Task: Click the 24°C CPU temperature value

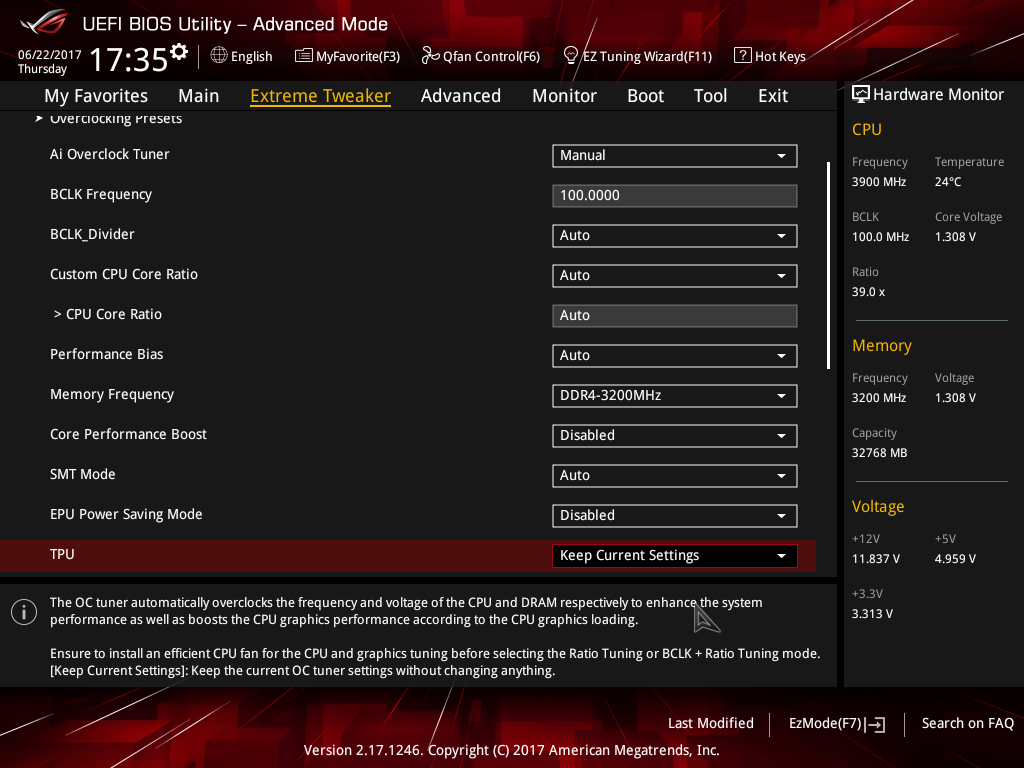Action: (x=948, y=182)
